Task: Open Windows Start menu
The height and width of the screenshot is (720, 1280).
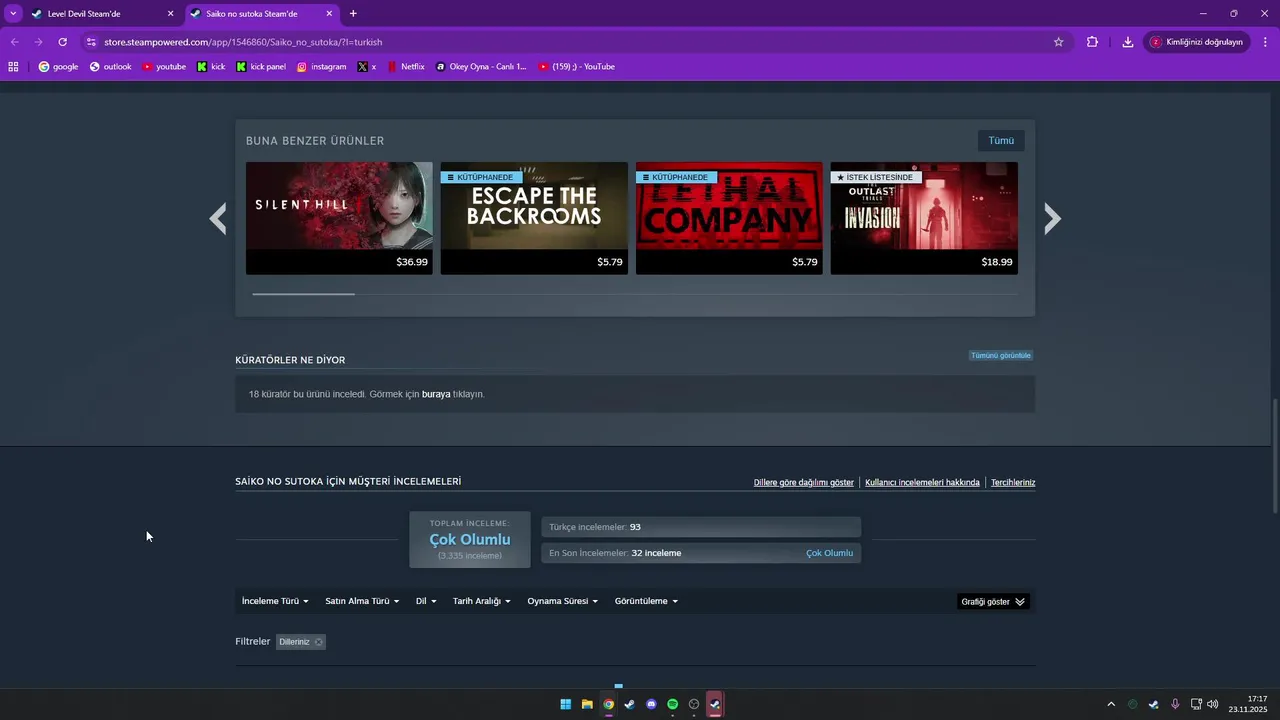Action: pos(565,704)
